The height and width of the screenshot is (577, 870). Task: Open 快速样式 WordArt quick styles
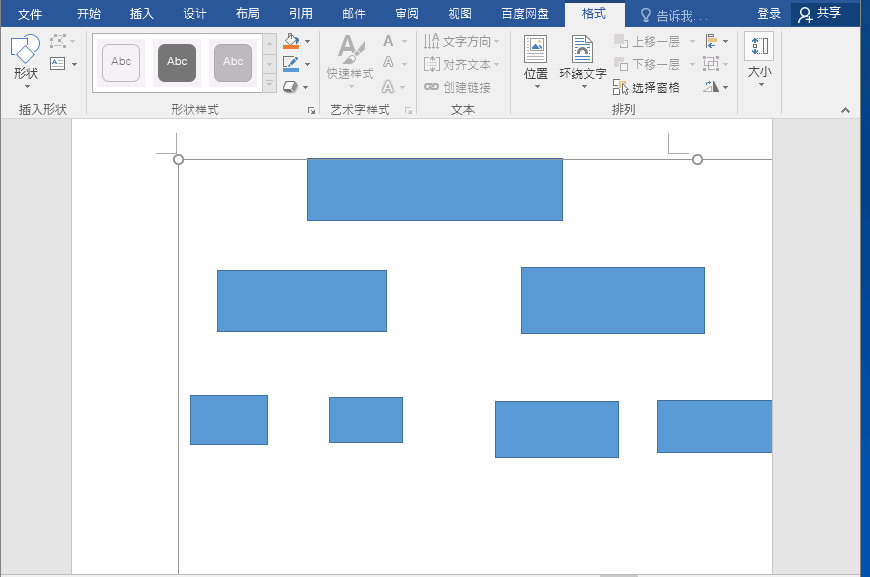coord(350,61)
